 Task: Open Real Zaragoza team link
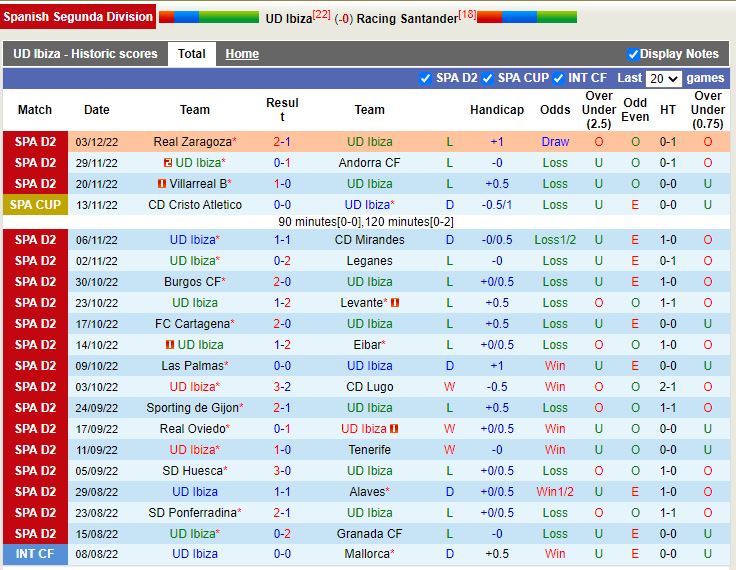pos(193,142)
